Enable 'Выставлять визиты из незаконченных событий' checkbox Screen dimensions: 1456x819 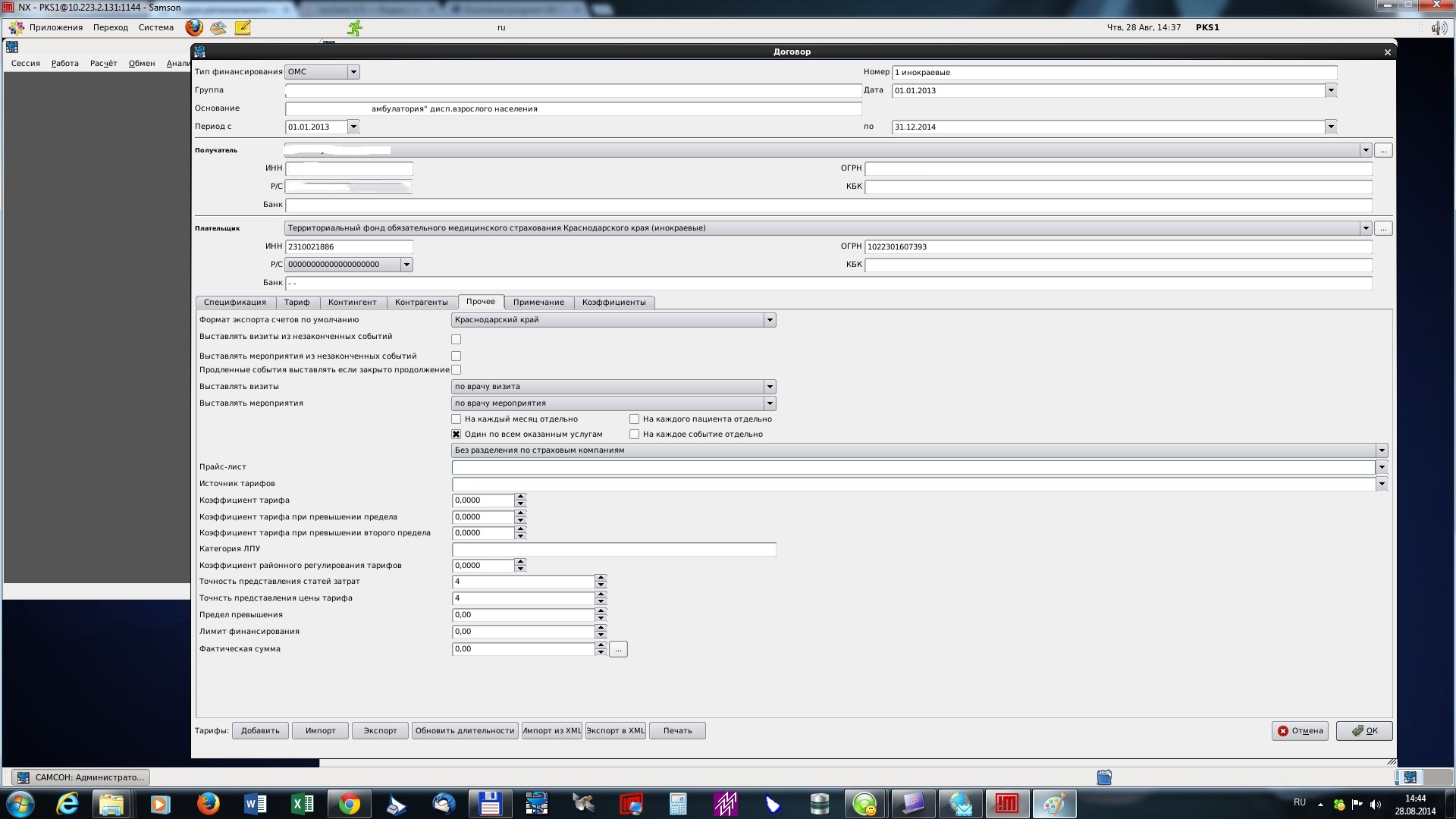click(456, 339)
